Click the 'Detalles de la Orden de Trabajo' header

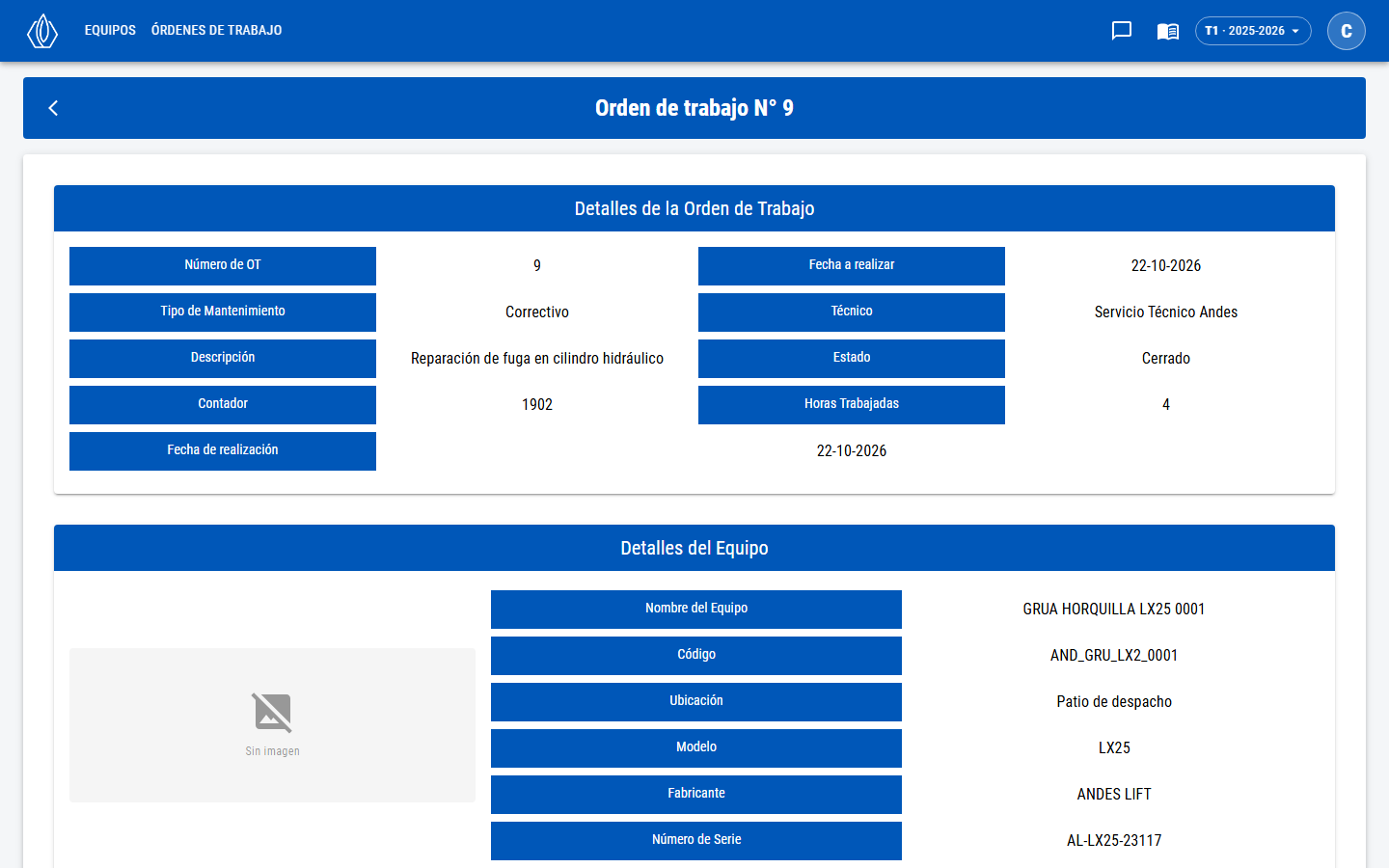coord(694,208)
